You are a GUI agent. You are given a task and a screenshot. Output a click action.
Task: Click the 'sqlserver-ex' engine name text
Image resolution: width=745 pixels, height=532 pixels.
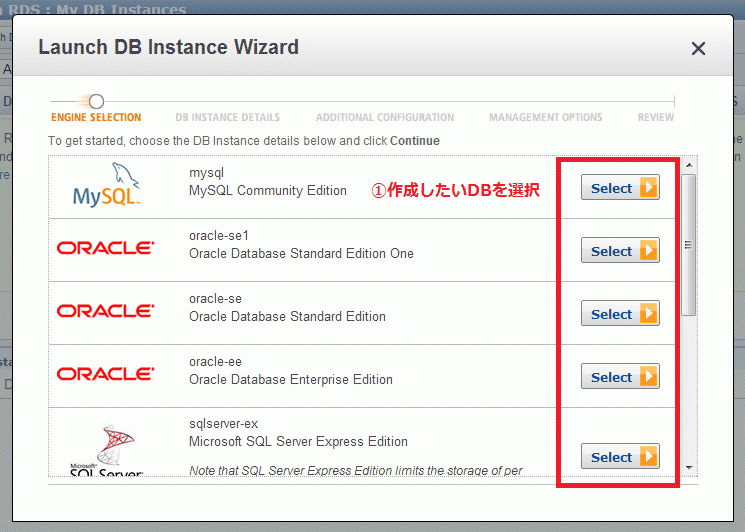(x=224, y=424)
